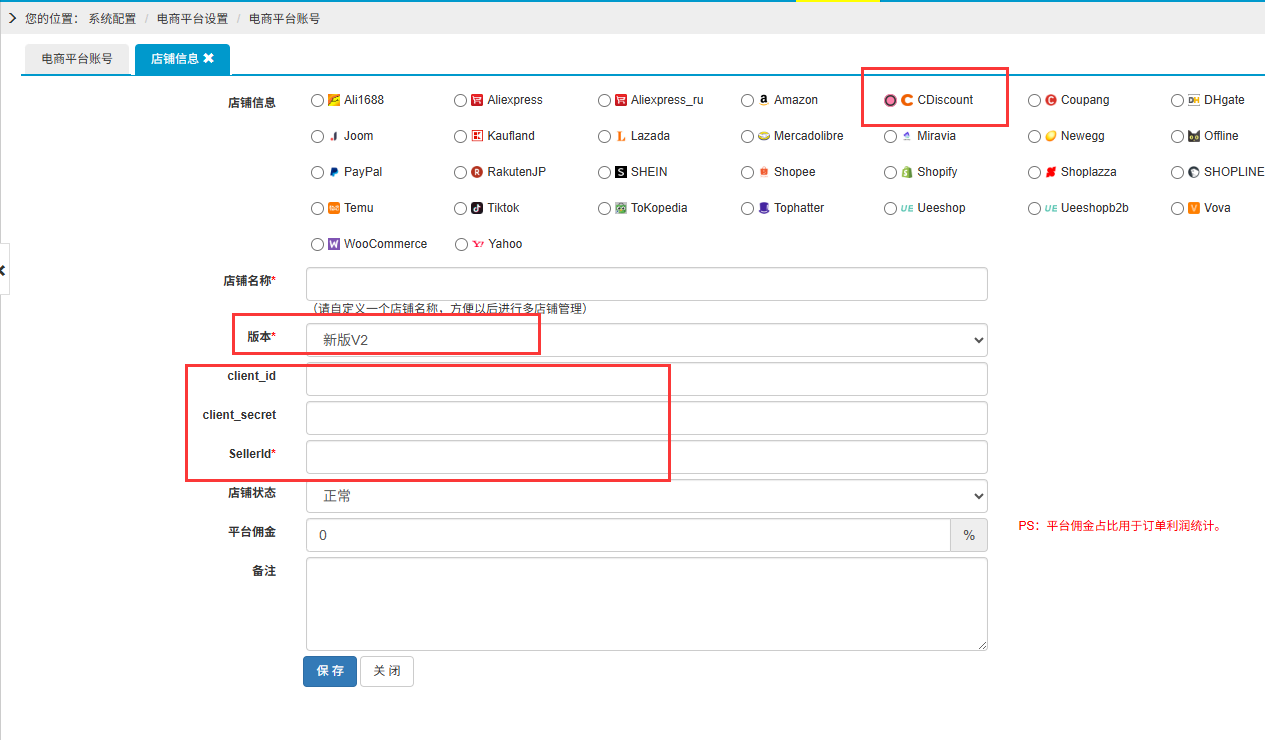1265x740 pixels.
Task: Select the Ueeshop radio button
Action: click(x=891, y=208)
